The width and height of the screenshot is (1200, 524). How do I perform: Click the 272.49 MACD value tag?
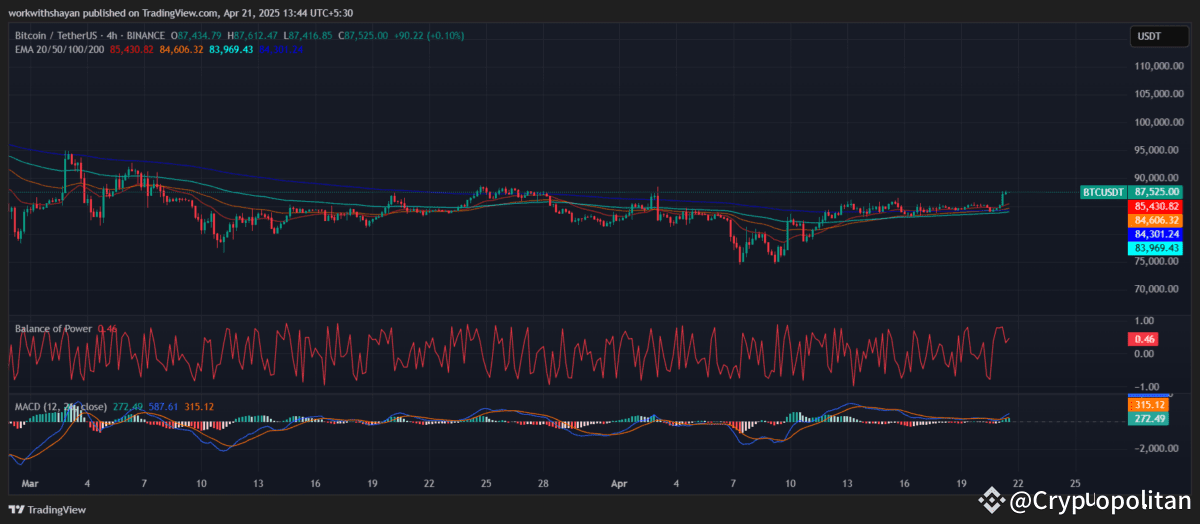tap(1146, 419)
